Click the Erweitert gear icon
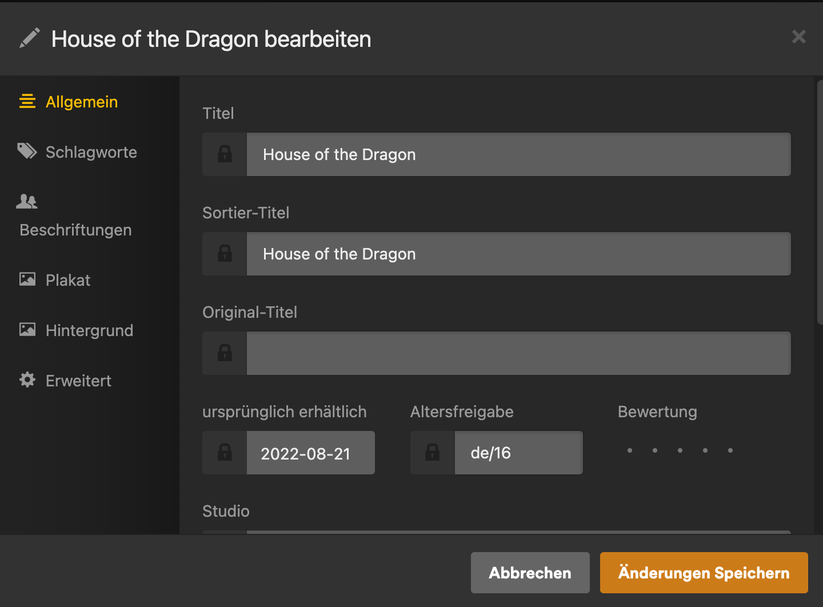The image size is (823, 607). pyautogui.click(x=27, y=381)
